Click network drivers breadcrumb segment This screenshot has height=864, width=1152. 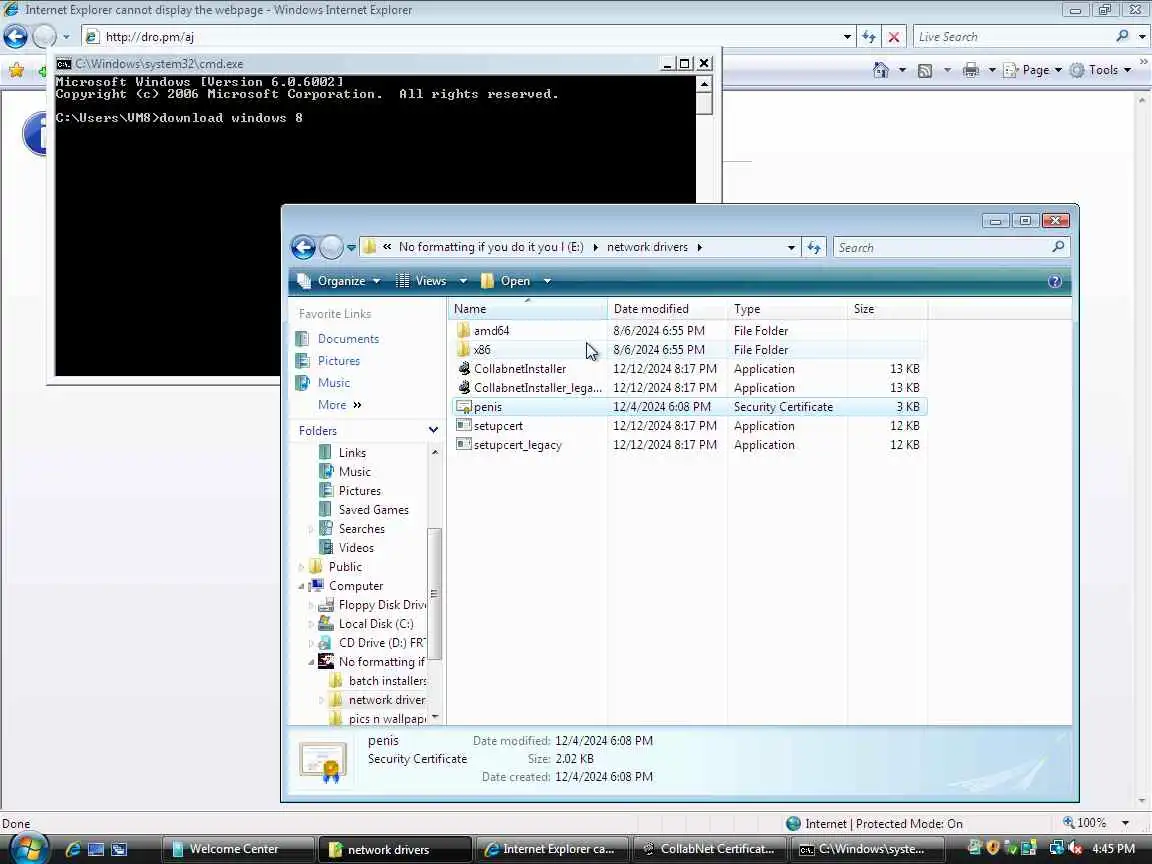click(x=647, y=247)
